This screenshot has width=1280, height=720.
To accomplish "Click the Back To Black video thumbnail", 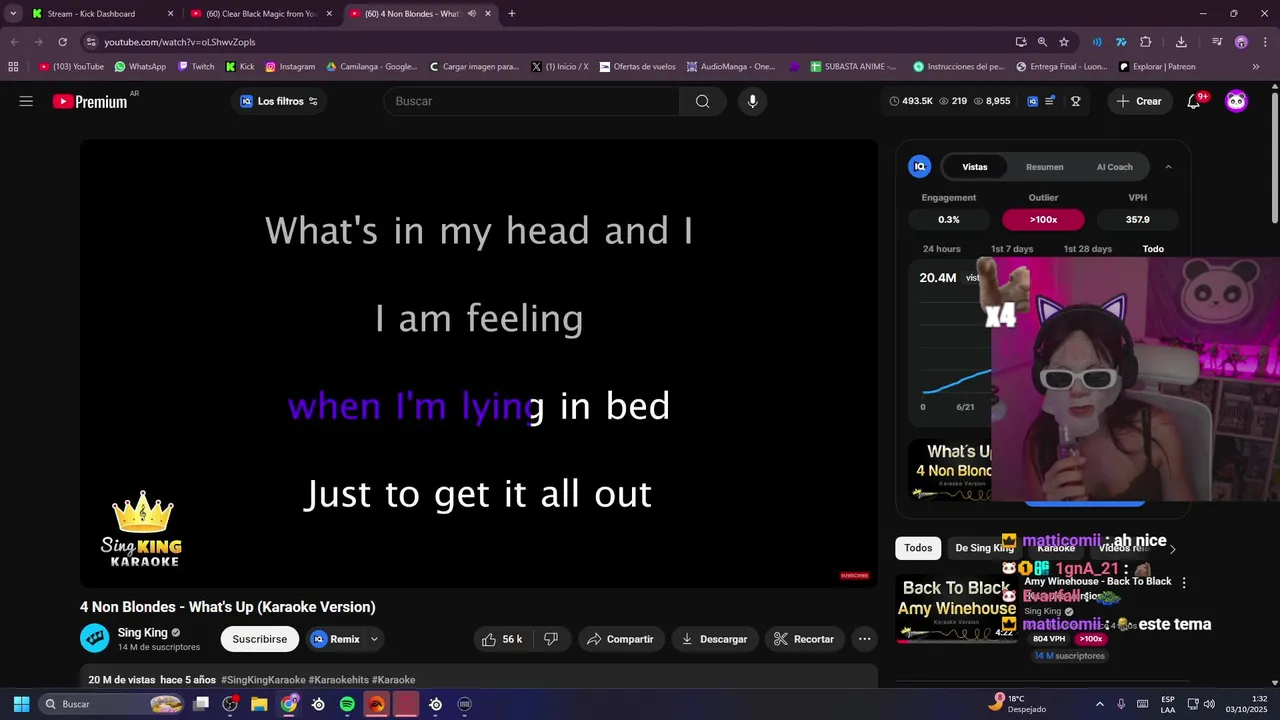I will click(x=957, y=607).
